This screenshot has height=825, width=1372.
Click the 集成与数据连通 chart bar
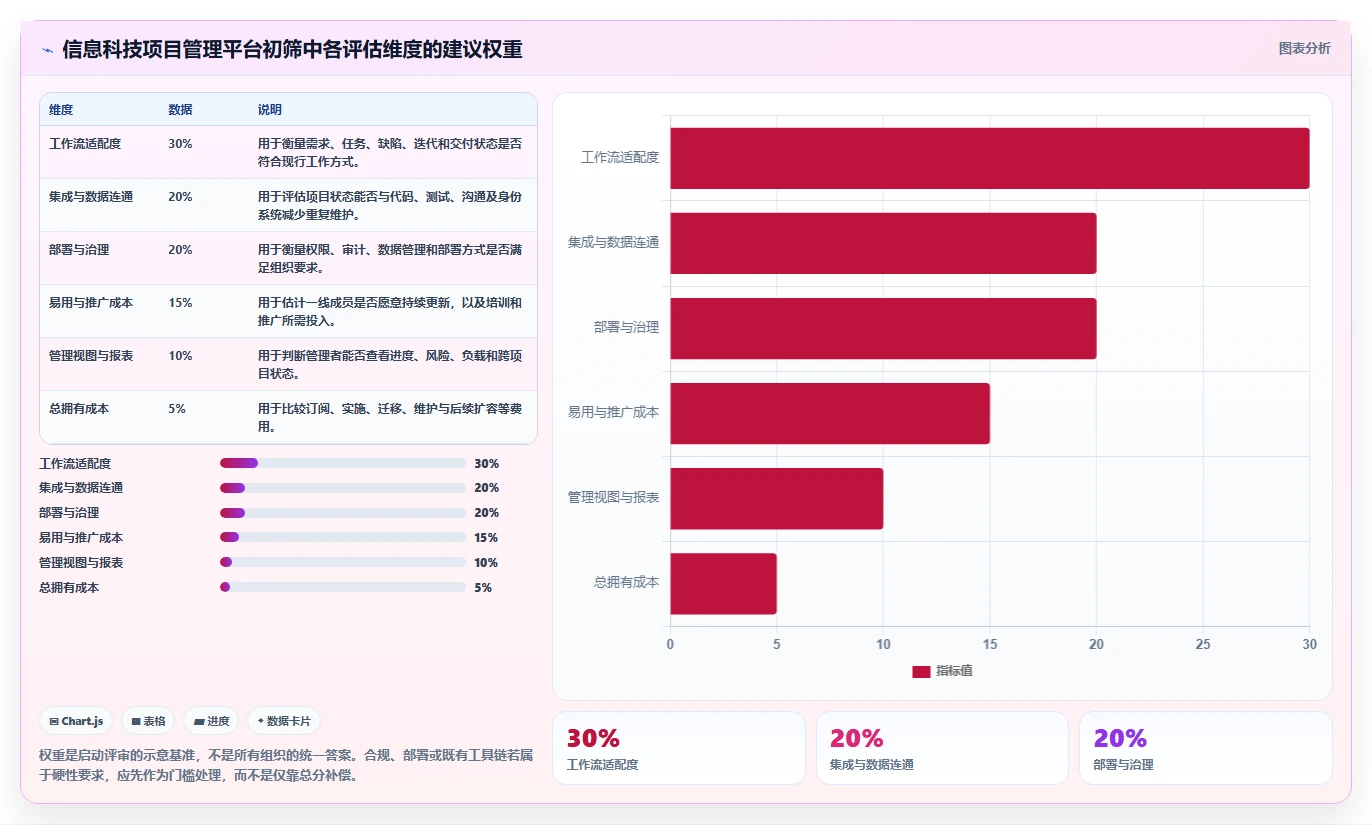(x=883, y=243)
